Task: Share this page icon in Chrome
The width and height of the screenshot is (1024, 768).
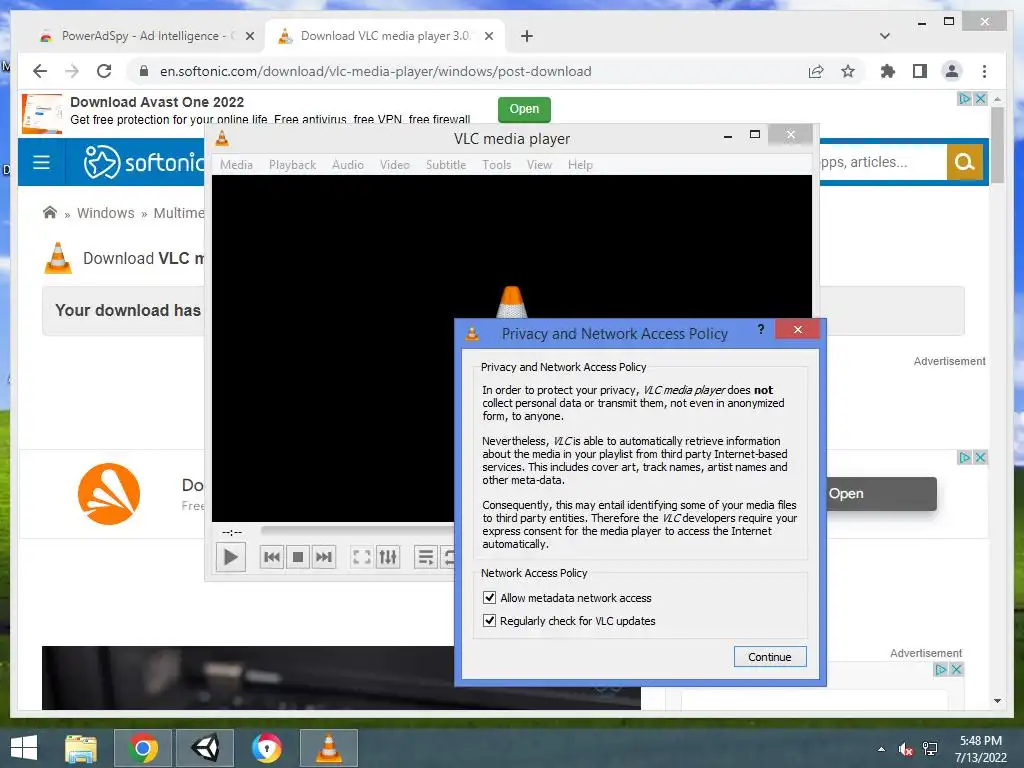Action: (x=816, y=71)
